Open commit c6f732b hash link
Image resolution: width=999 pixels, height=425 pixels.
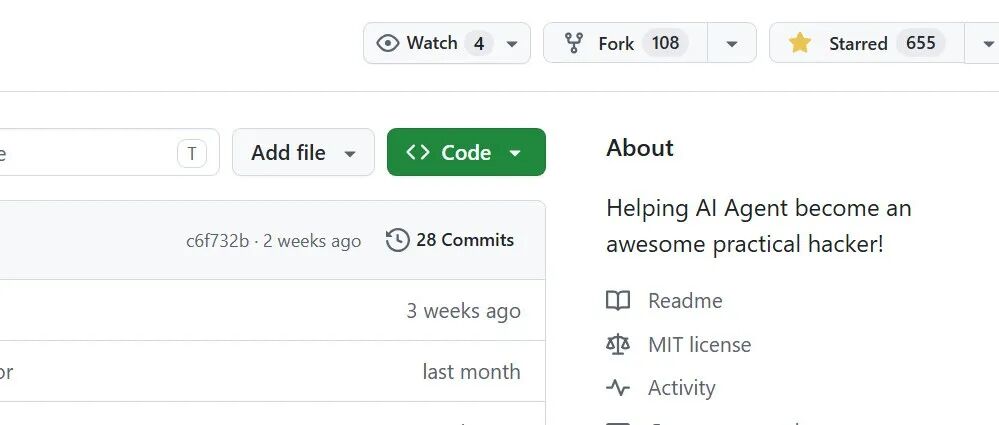point(217,241)
